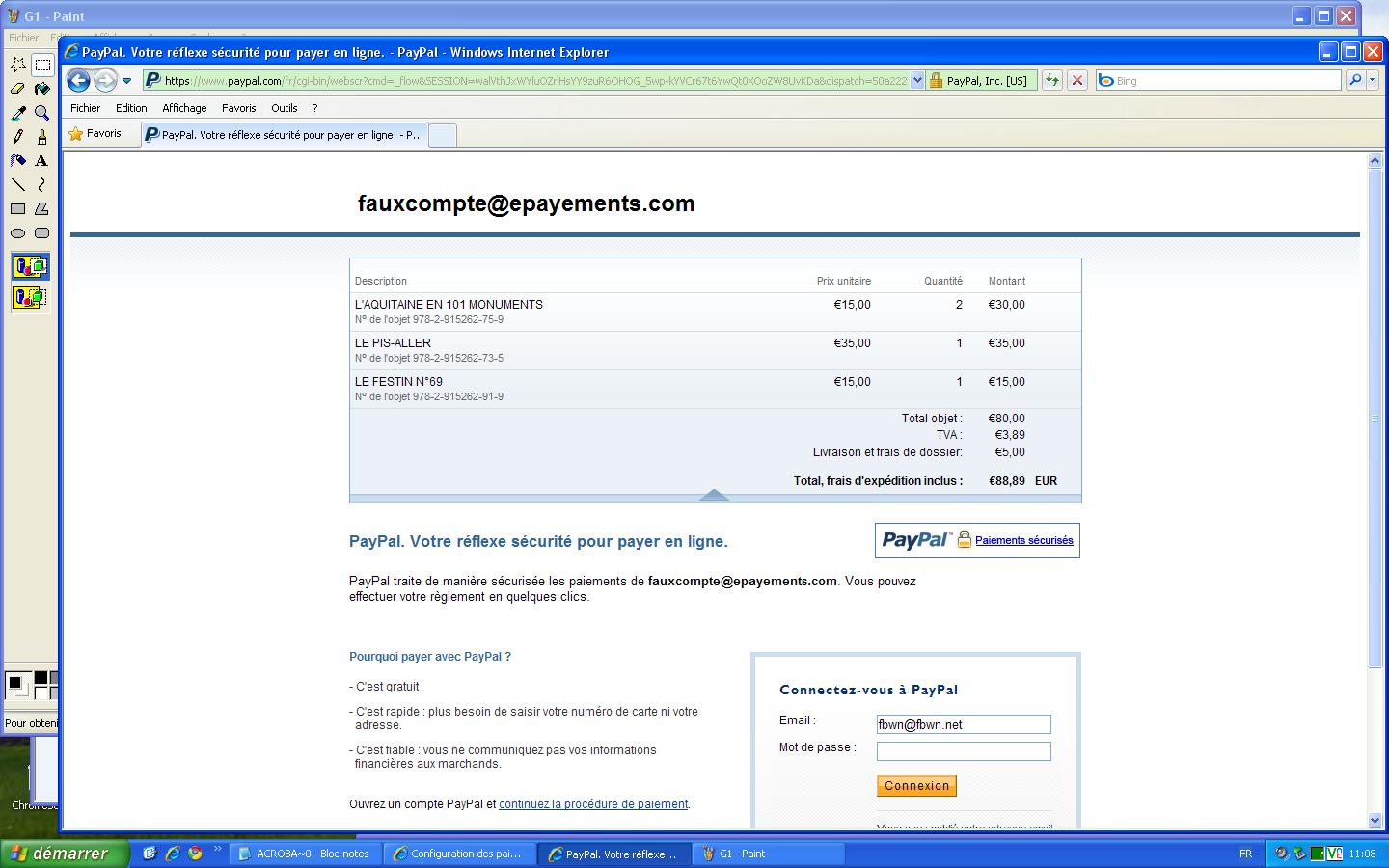The image size is (1389, 868).
Task: Click the volume tray icon near the clock
Action: (1281, 854)
